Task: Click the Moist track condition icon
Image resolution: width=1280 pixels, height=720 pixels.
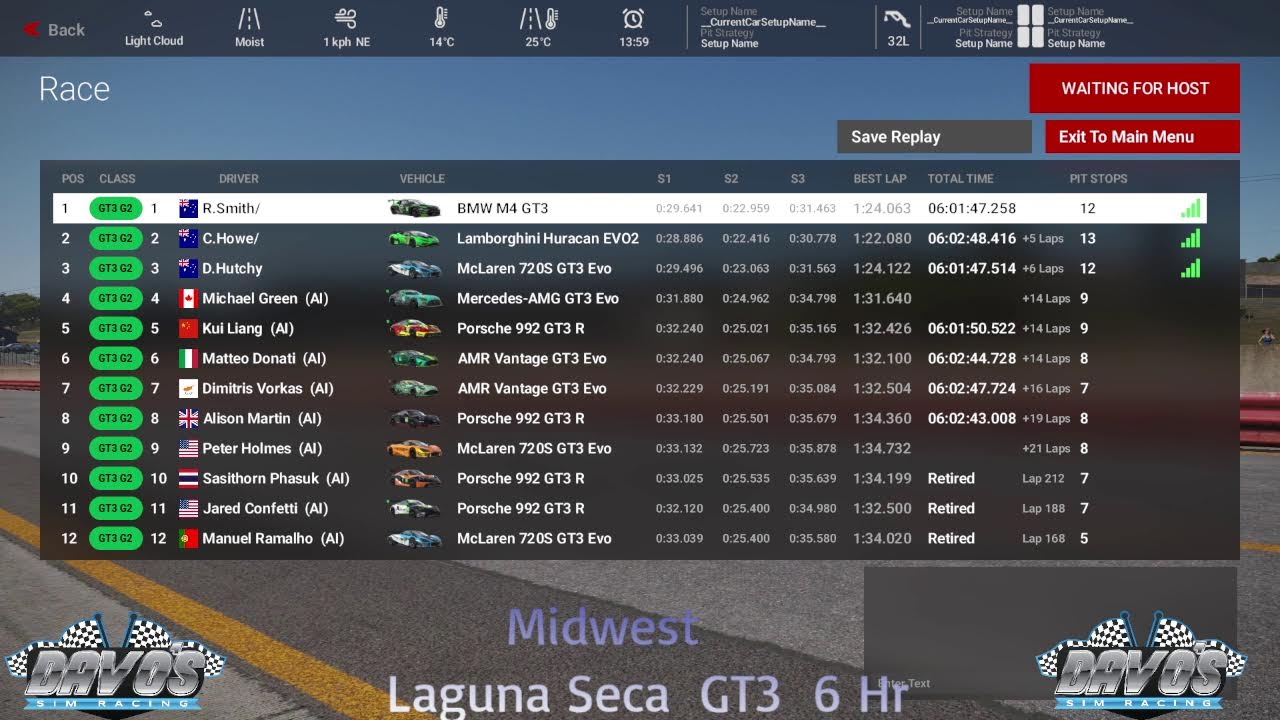Action: click(249, 19)
